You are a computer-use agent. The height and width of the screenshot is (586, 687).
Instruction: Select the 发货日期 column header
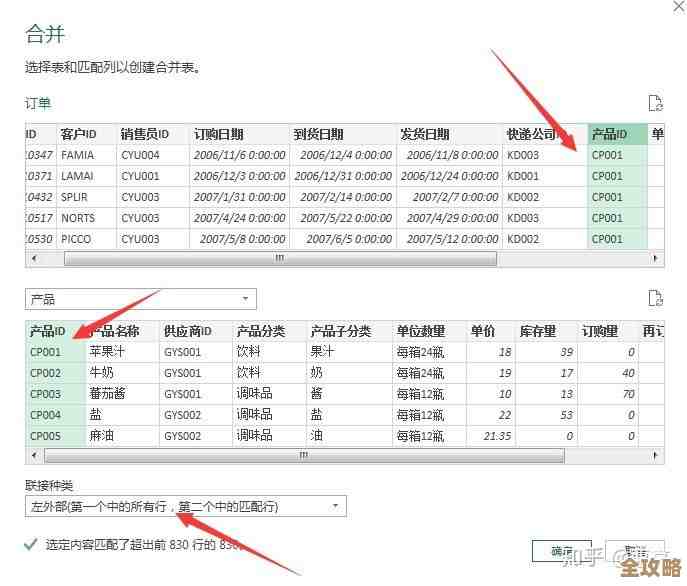click(x=449, y=134)
